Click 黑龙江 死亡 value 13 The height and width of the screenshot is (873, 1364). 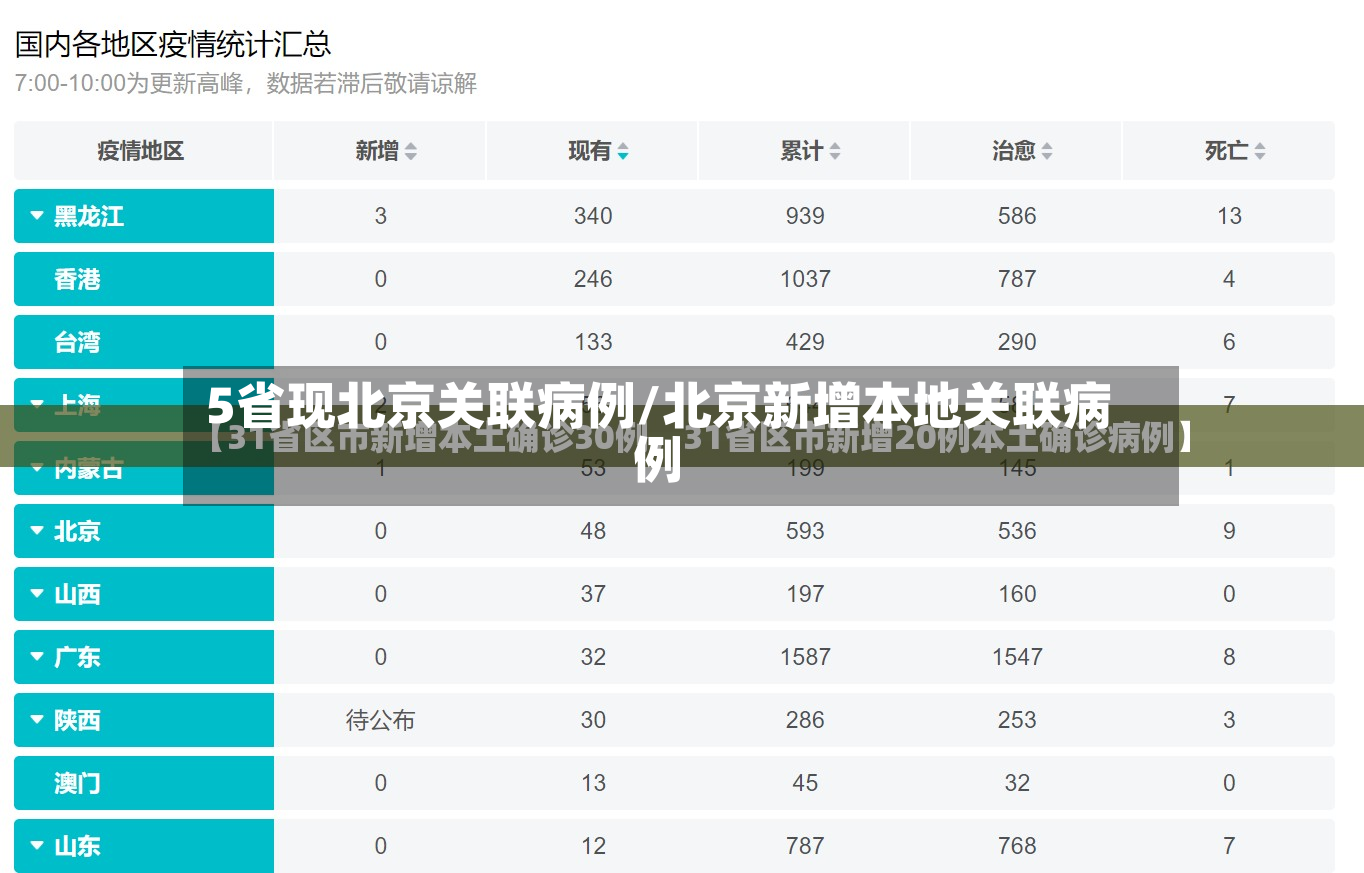point(1229,216)
